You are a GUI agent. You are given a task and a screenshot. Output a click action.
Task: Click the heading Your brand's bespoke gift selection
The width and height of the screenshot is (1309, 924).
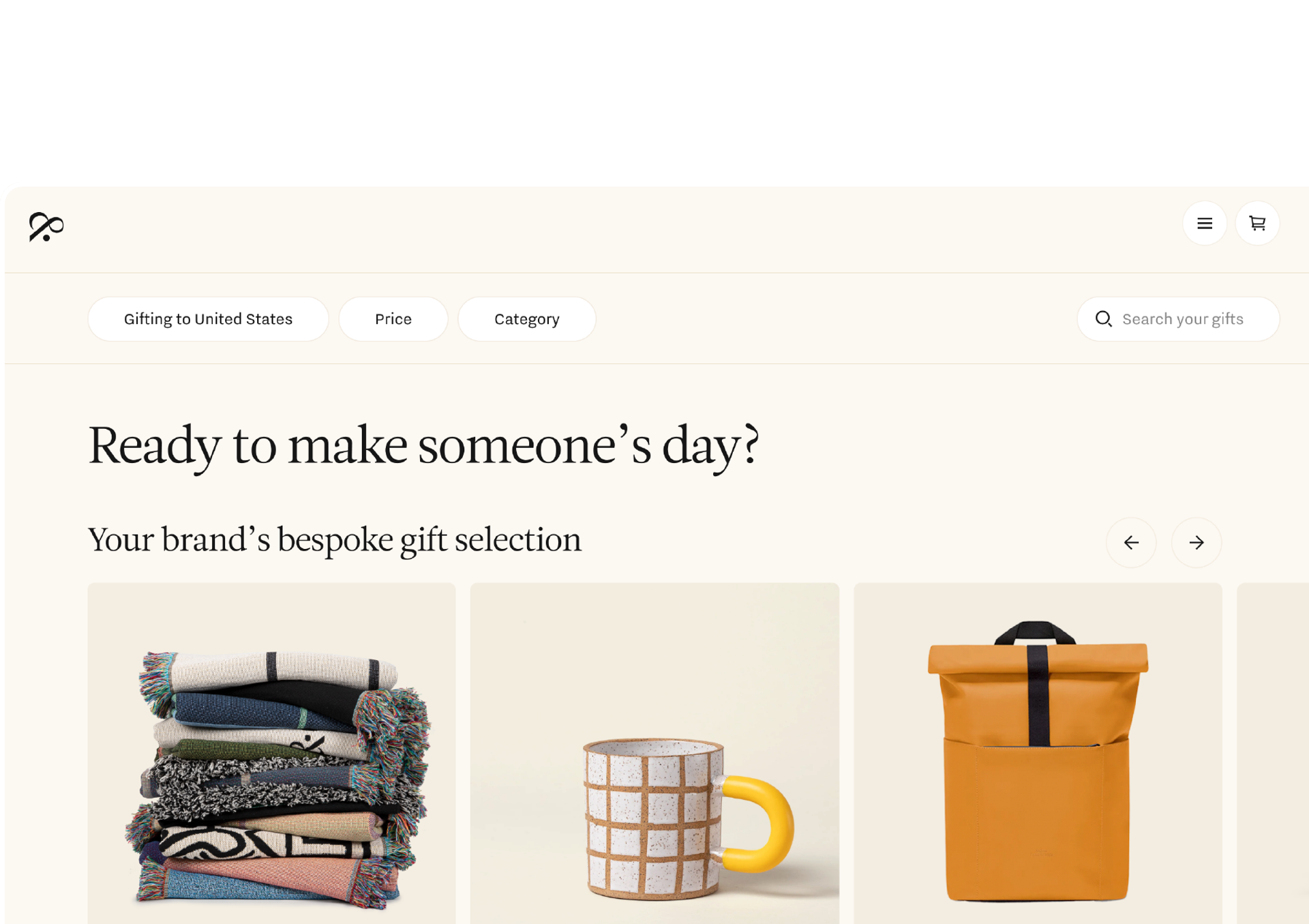[x=334, y=539]
